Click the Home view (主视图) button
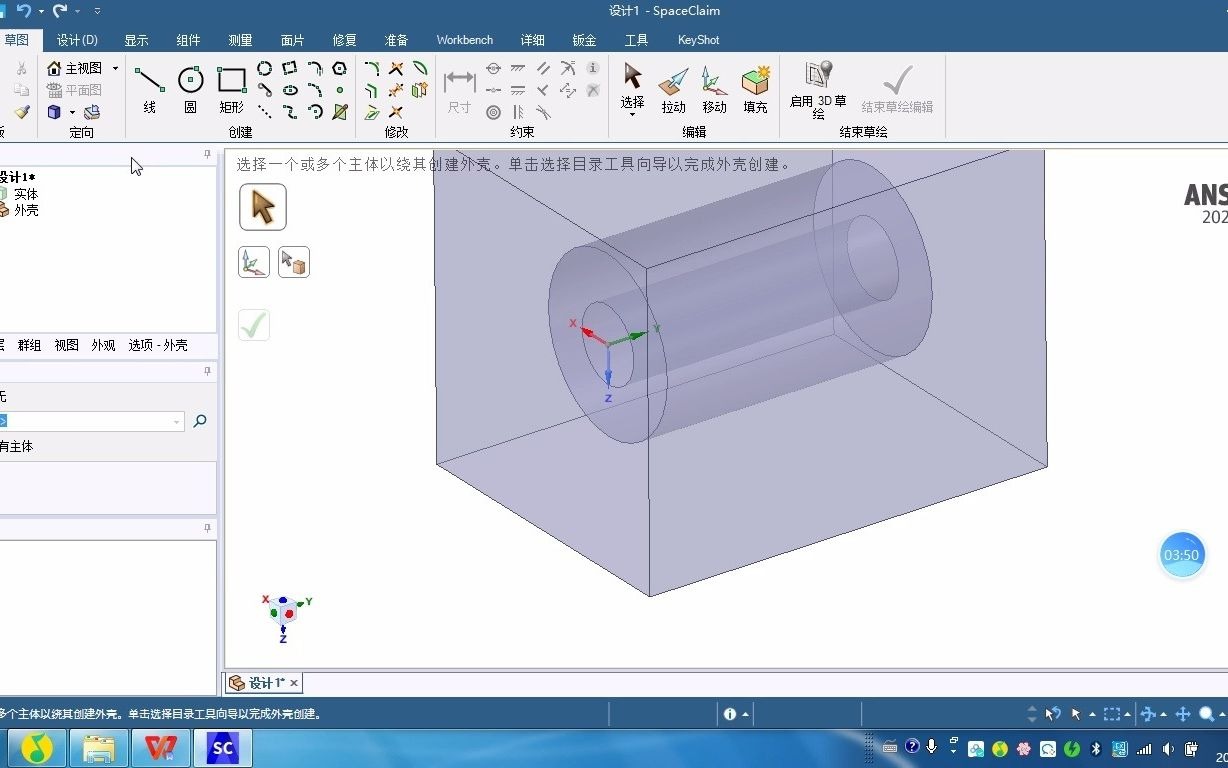The image size is (1228, 768). pyautogui.click(x=75, y=68)
